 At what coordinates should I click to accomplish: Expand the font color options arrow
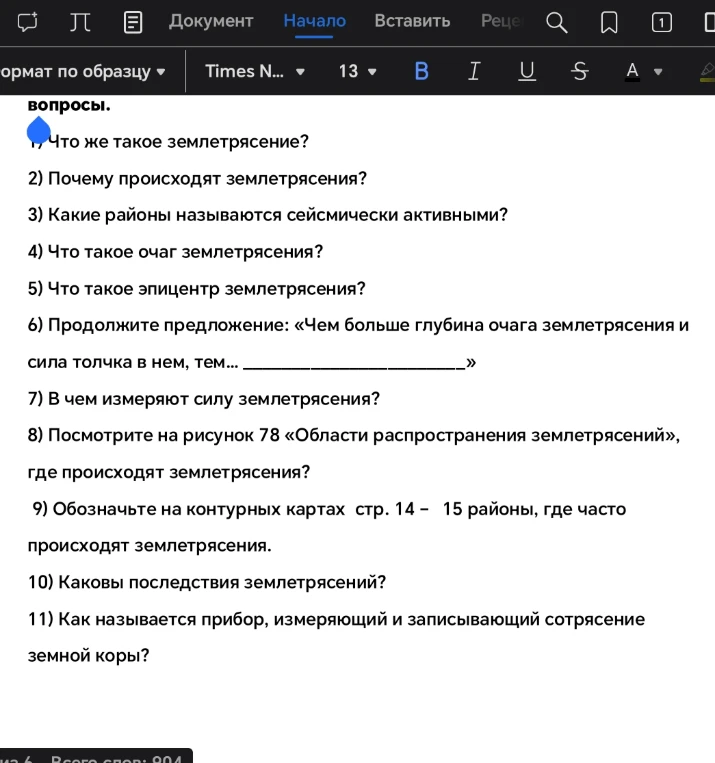click(658, 72)
